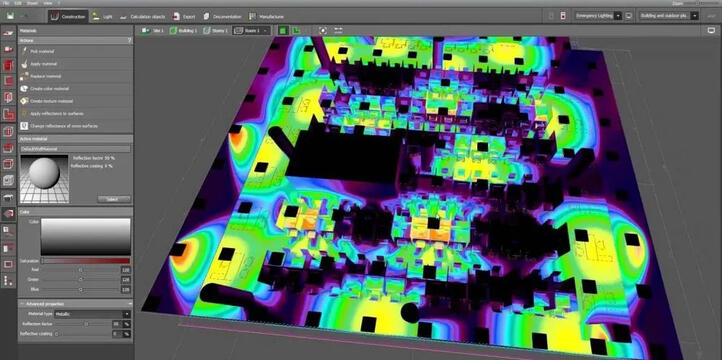Click the save project icon in the top toolbar
This screenshot has height=360, width=722.
10,16
